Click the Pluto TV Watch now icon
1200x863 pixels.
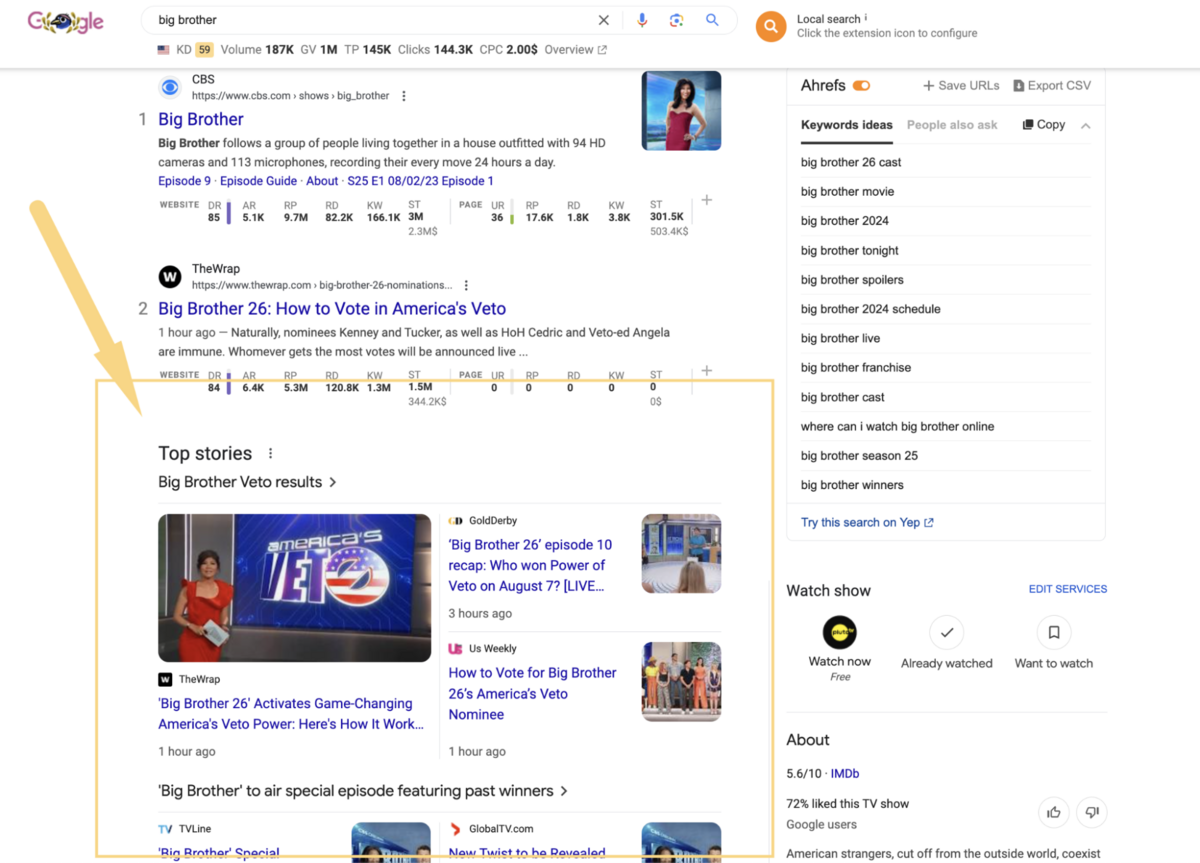[x=840, y=632]
